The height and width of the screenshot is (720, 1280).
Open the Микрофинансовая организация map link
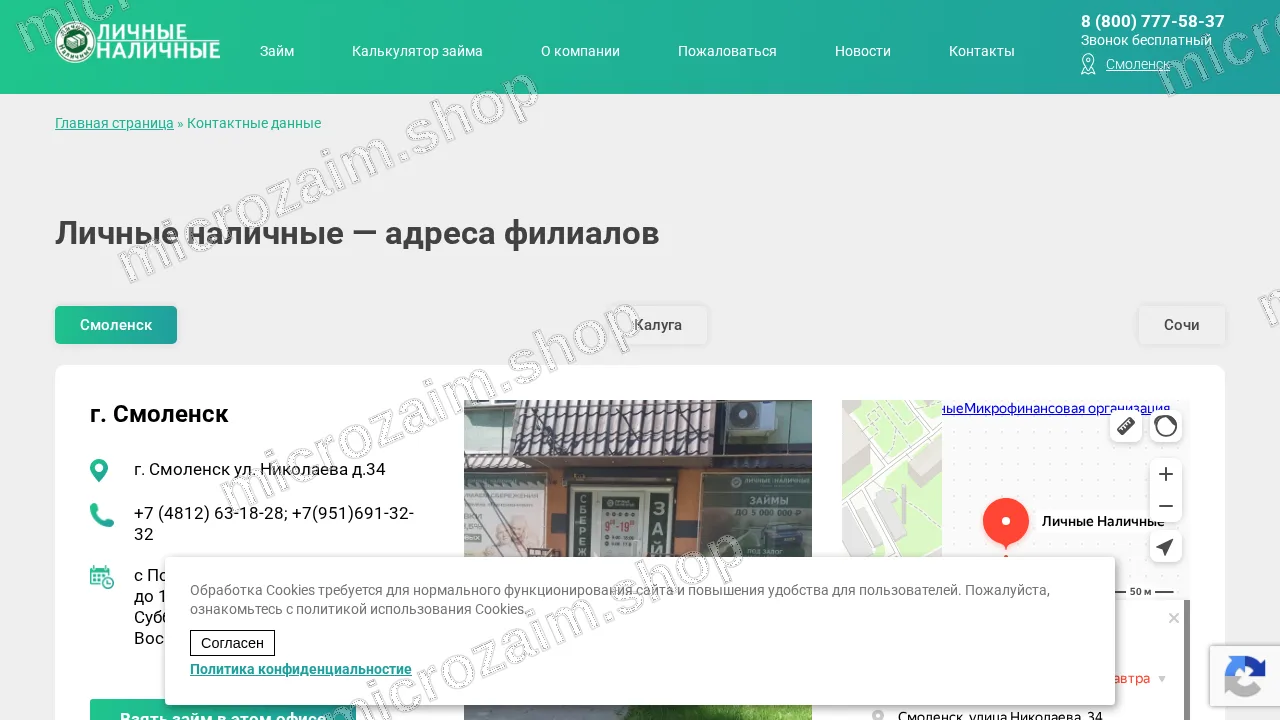tap(1067, 408)
